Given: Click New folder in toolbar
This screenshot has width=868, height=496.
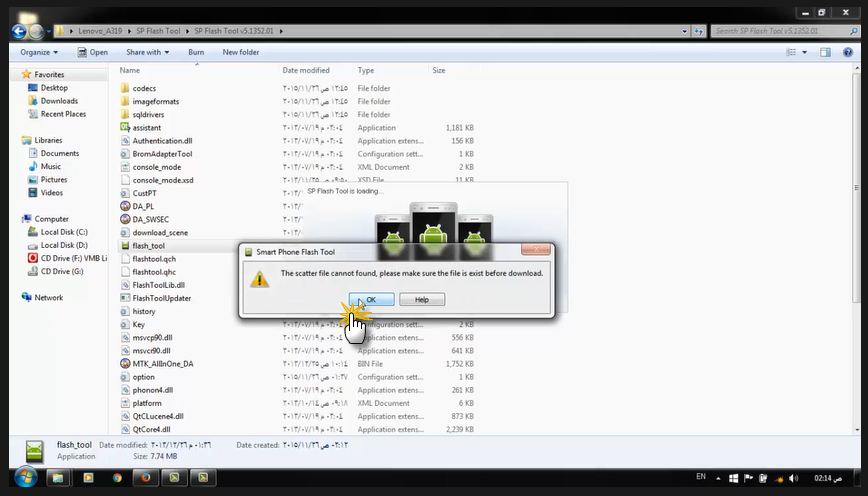Looking at the screenshot, I should (241, 52).
